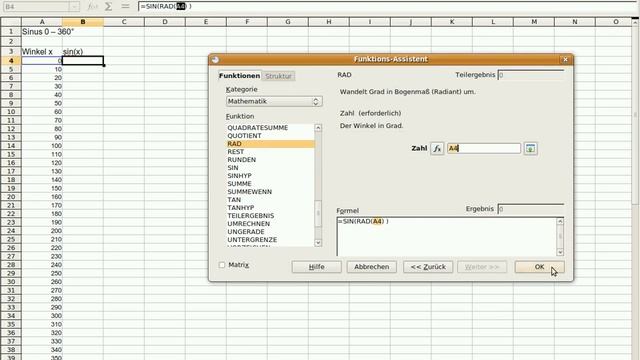Viewport: 640px width, 360px height.
Task: Open the Kategorie dropdown showing Mathematik
Action: pyautogui.click(x=274, y=101)
